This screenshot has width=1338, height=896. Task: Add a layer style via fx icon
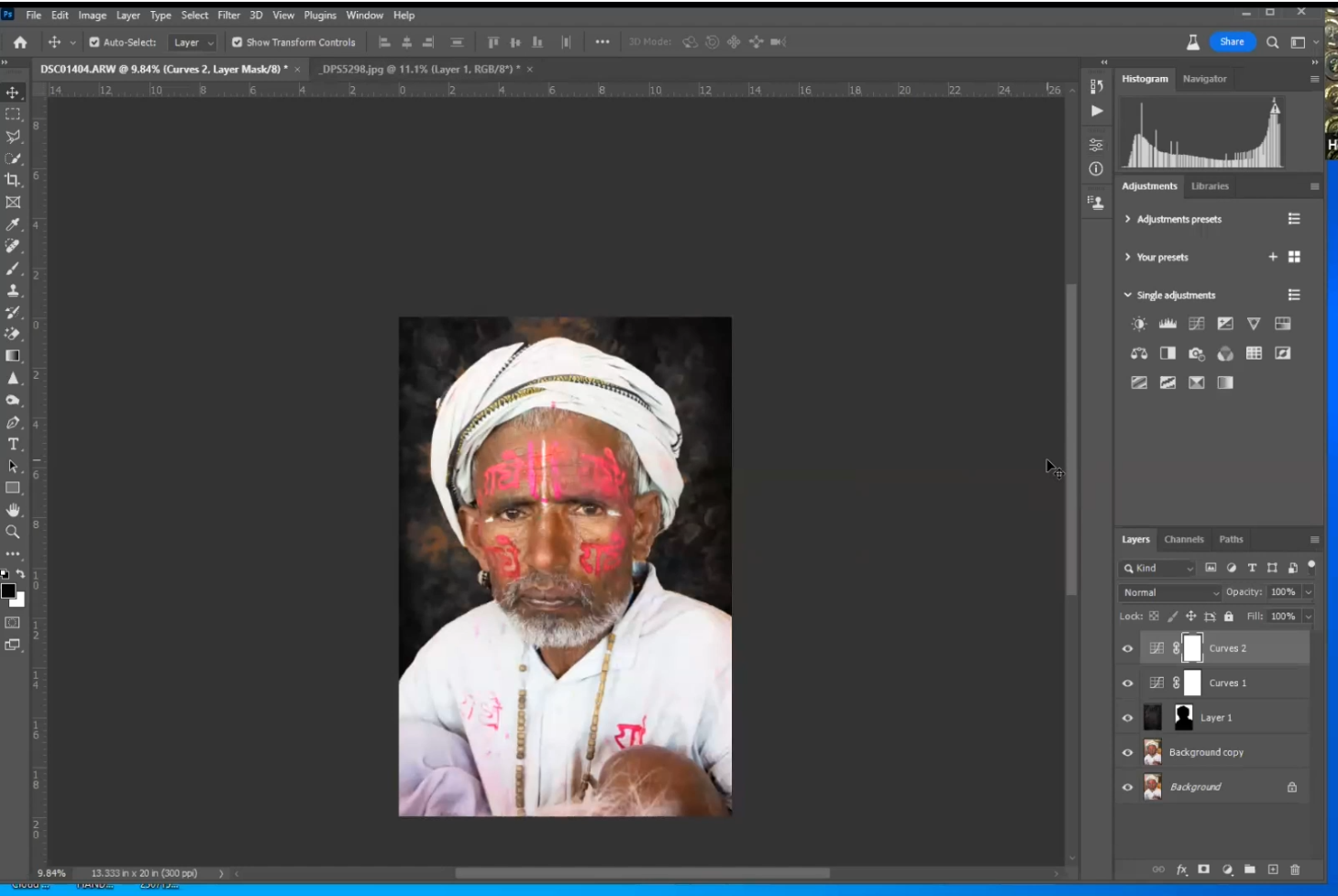[1181, 869]
